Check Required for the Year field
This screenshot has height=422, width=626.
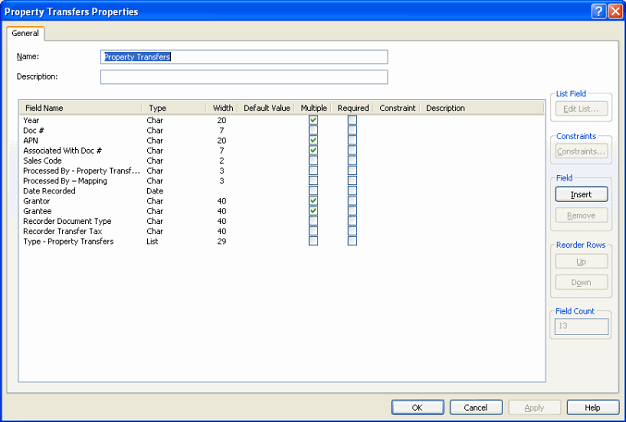352,120
